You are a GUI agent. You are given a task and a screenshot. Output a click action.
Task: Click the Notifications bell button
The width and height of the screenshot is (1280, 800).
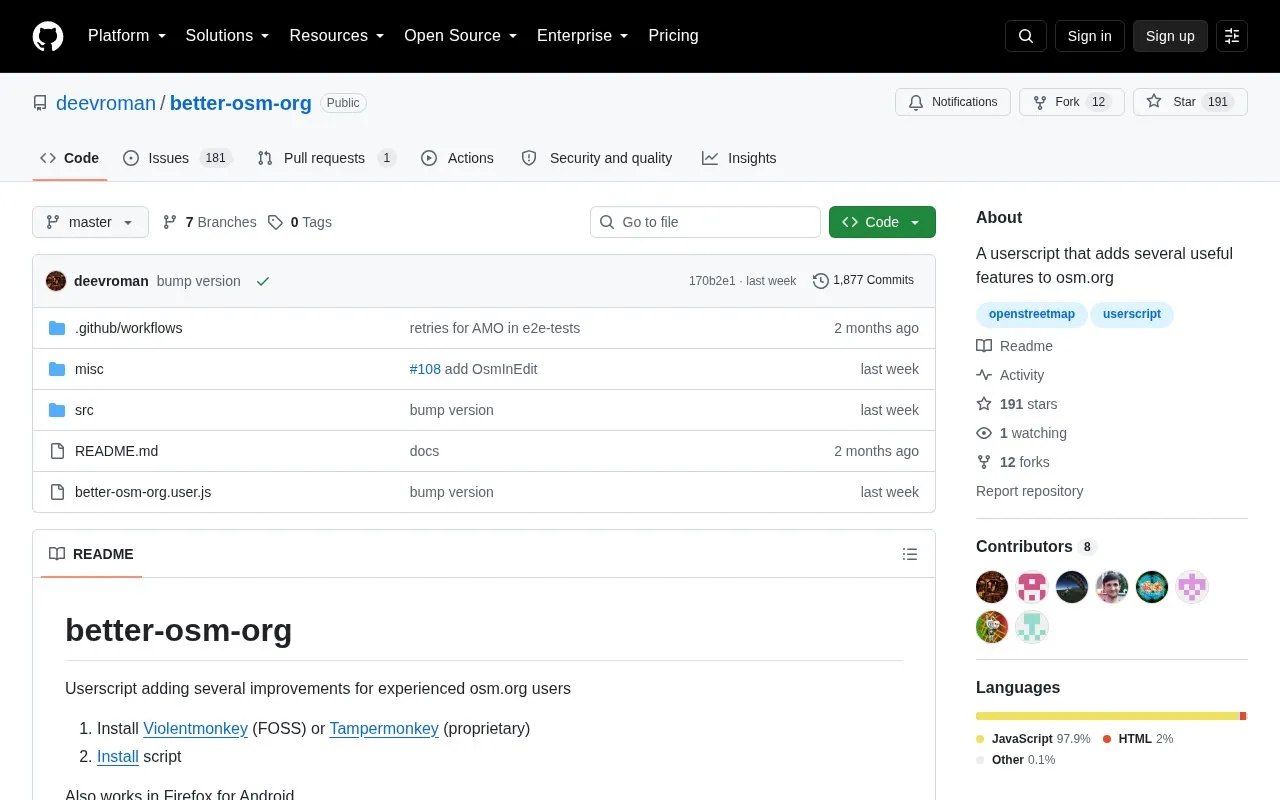[953, 102]
